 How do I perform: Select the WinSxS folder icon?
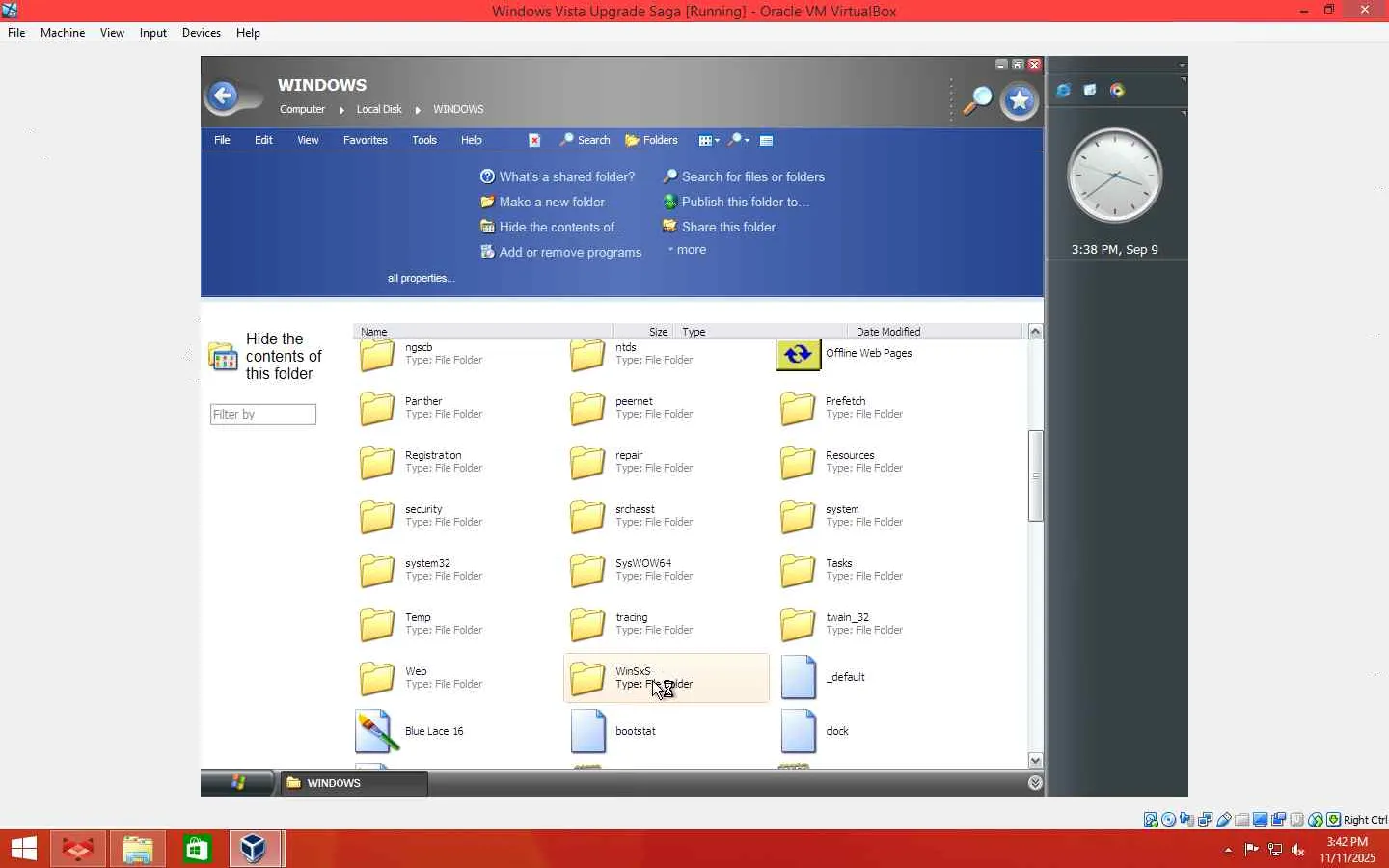click(587, 678)
